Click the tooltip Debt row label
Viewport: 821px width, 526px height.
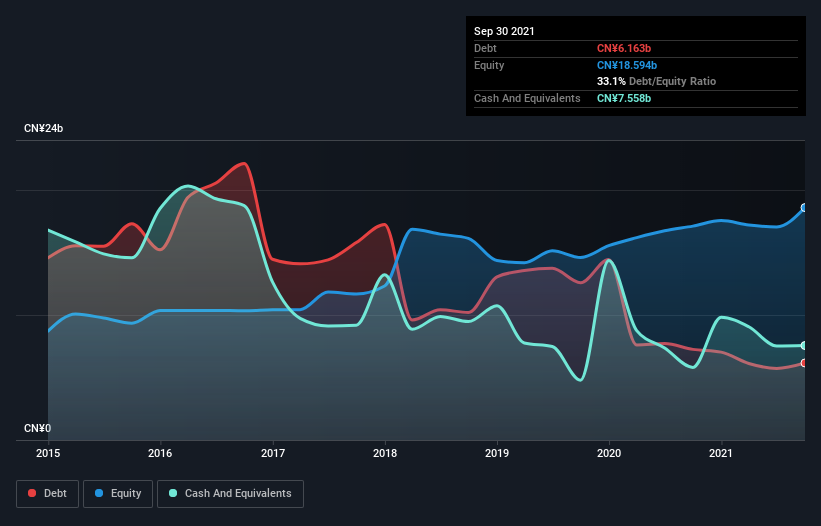pyautogui.click(x=485, y=48)
